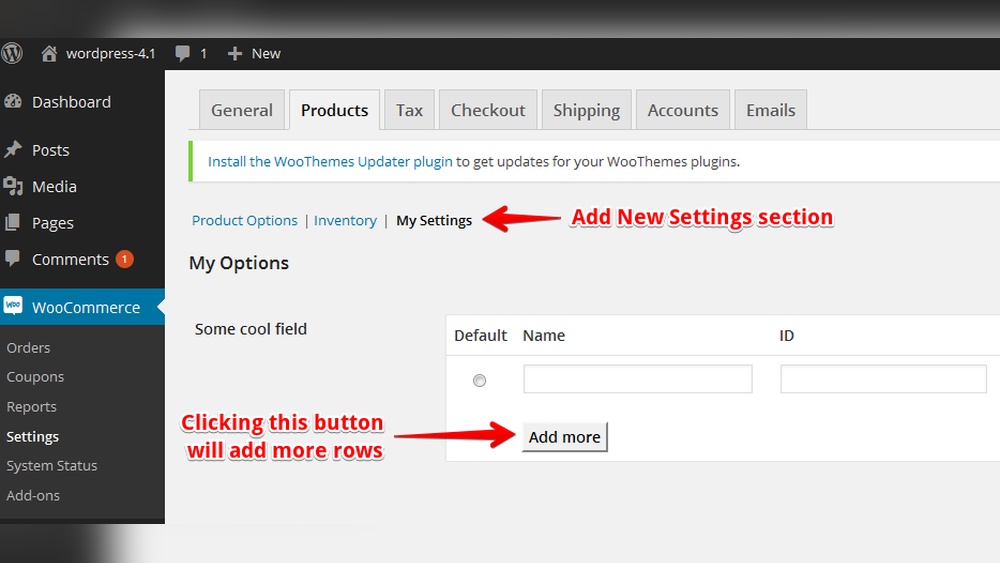Go to Add-ons submenu
The image size is (1000, 563).
pos(33,495)
